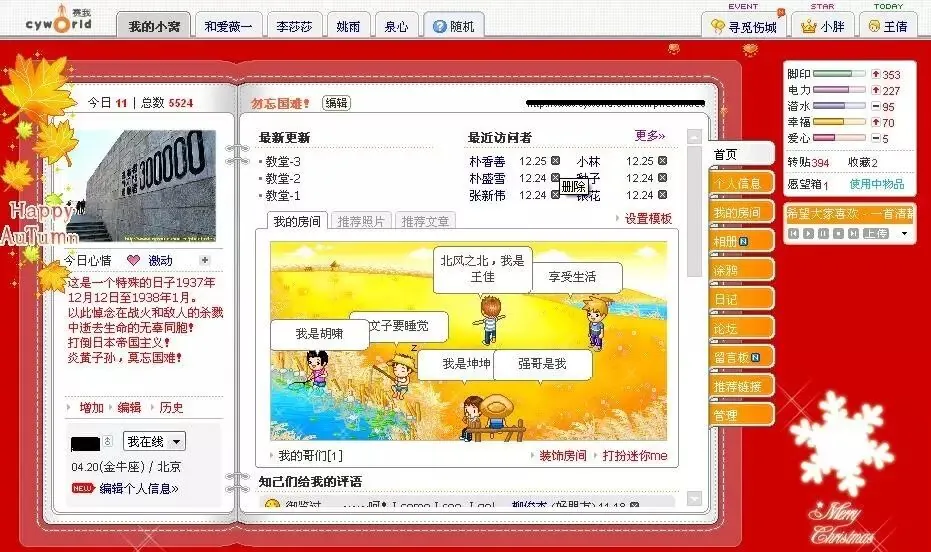The height and width of the screenshot is (552, 931).
Task: Open the 随机 random tab
Action: [454, 26]
